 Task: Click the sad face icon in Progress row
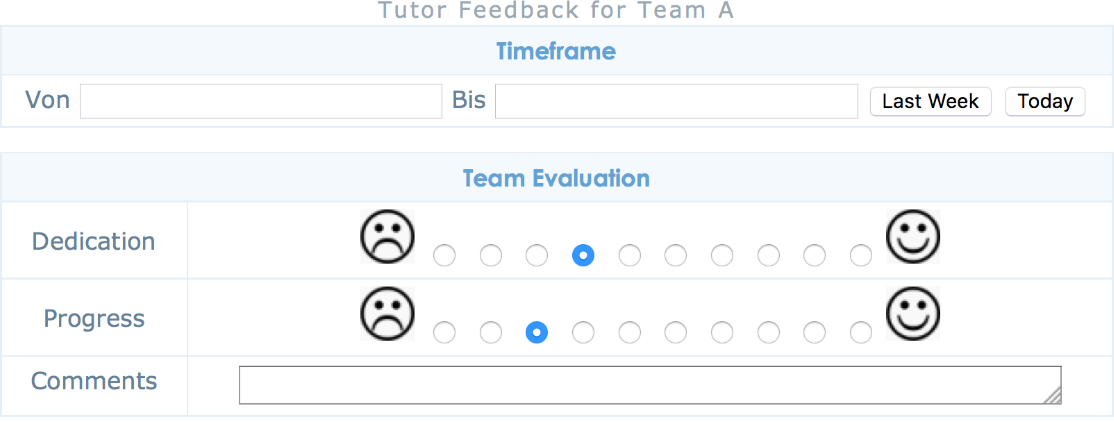[x=387, y=313]
